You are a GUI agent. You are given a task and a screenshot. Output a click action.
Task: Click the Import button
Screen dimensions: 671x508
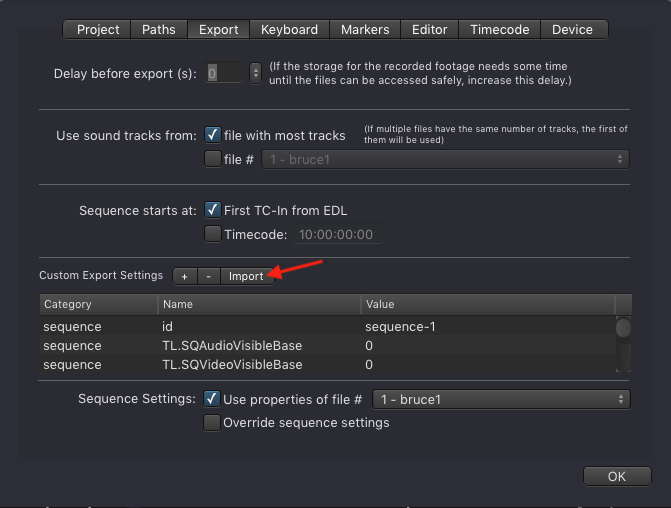coord(246,276)
